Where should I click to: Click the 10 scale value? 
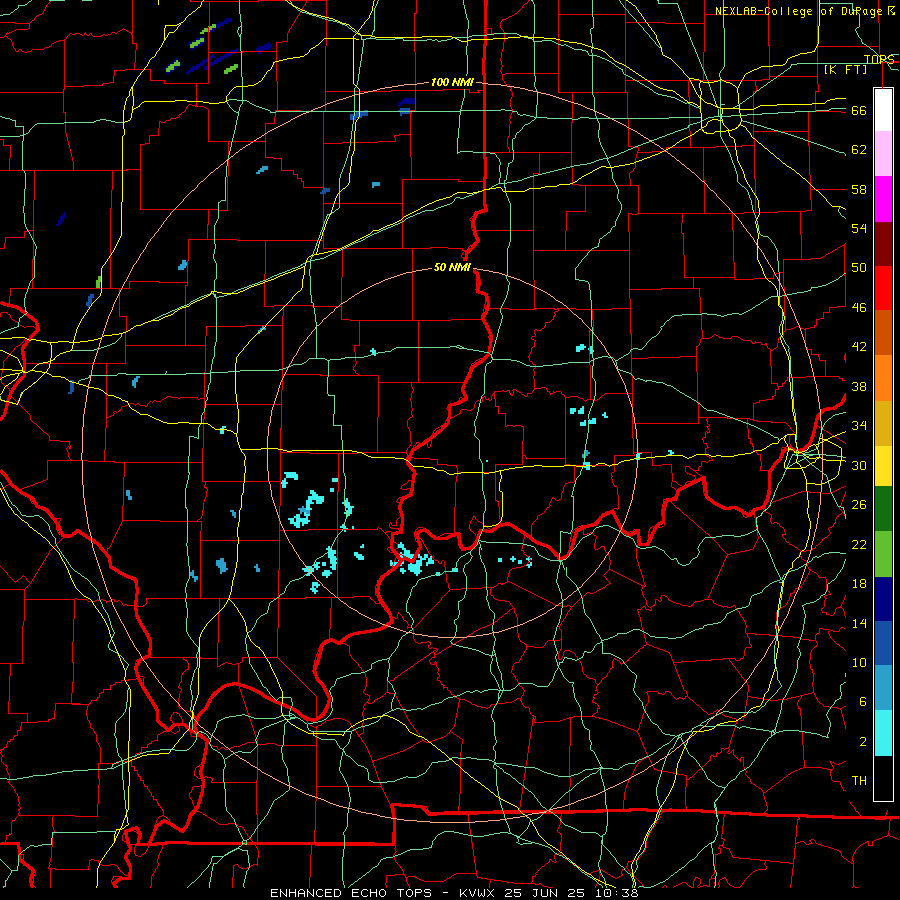point(859,662)
